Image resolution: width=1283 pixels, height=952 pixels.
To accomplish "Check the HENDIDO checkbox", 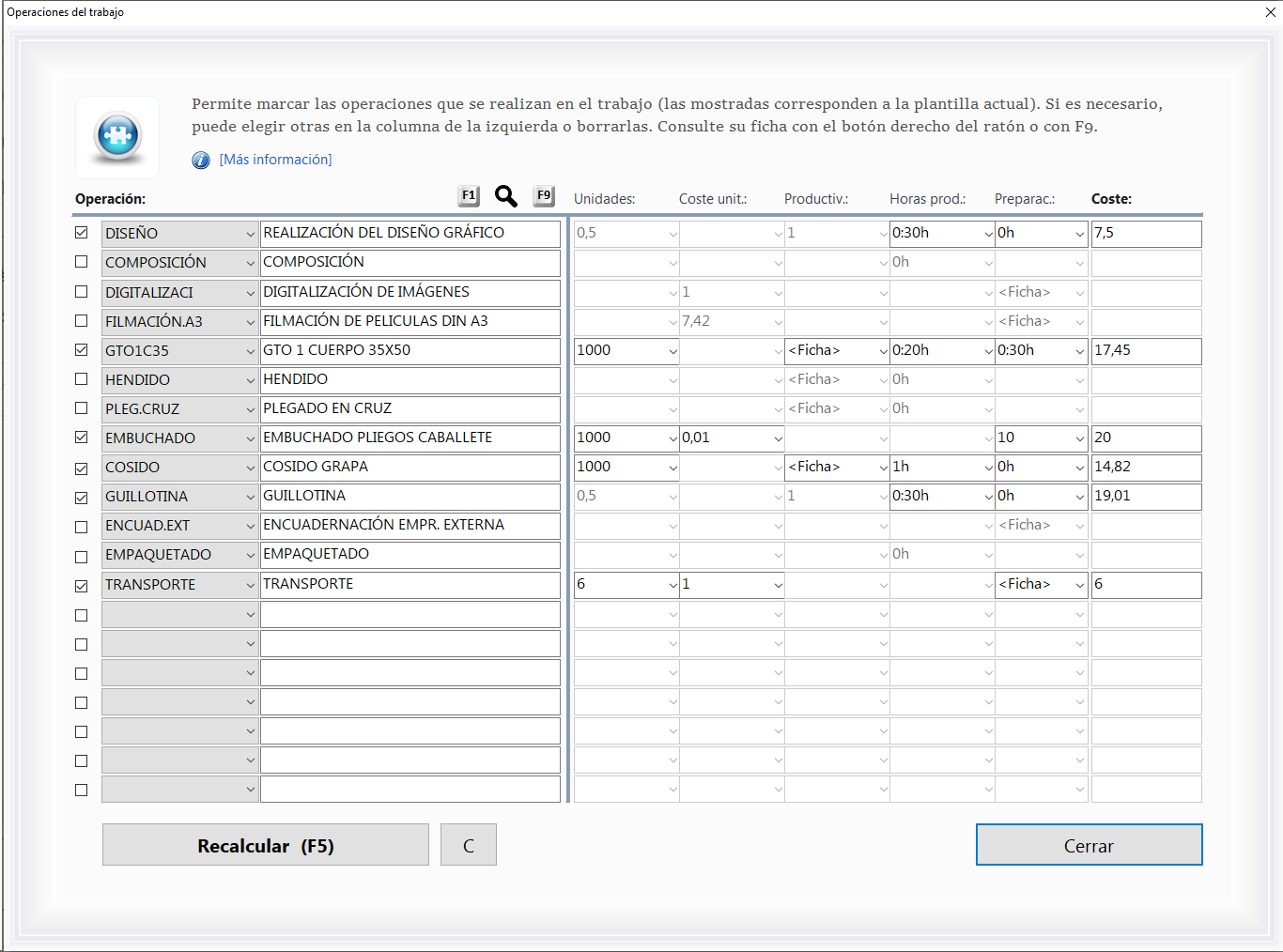I will point(82,379).
